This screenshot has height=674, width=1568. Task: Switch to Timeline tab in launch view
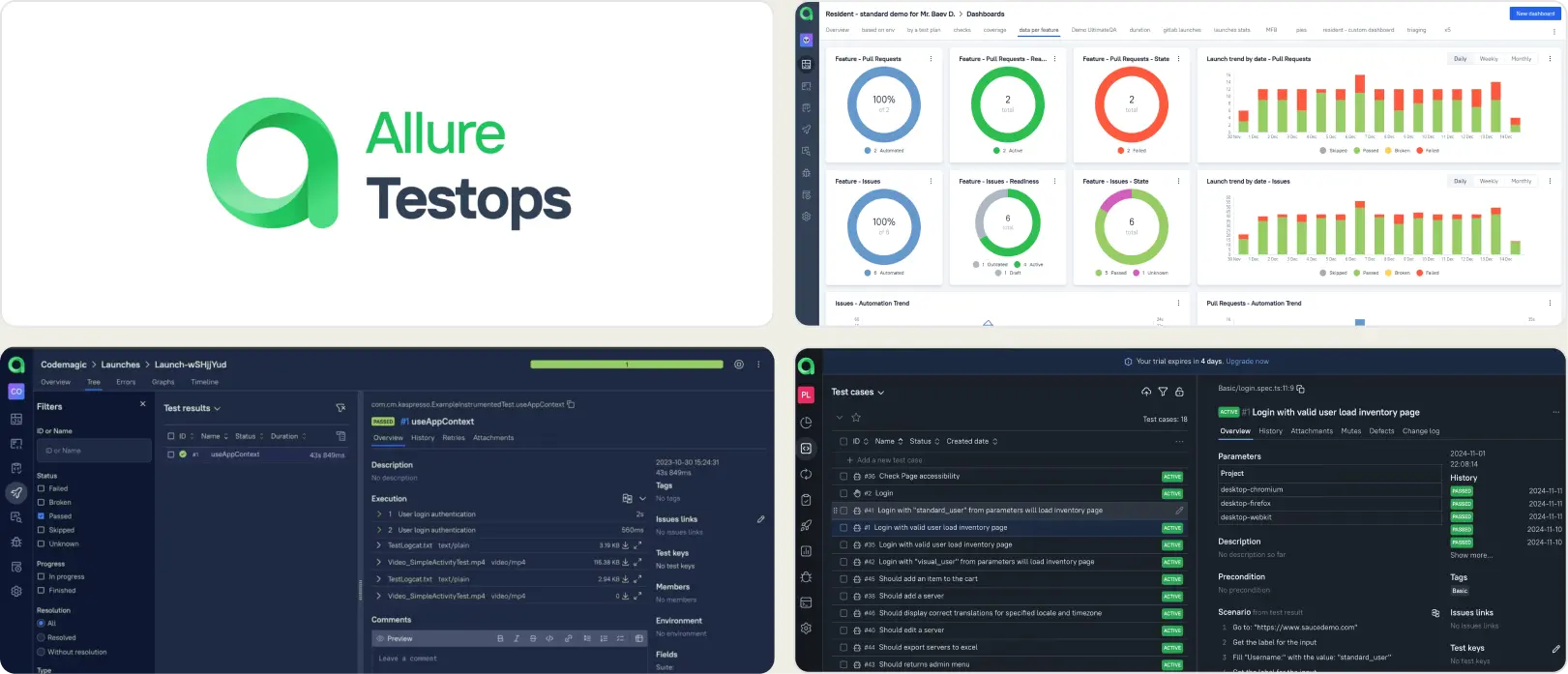204,382
